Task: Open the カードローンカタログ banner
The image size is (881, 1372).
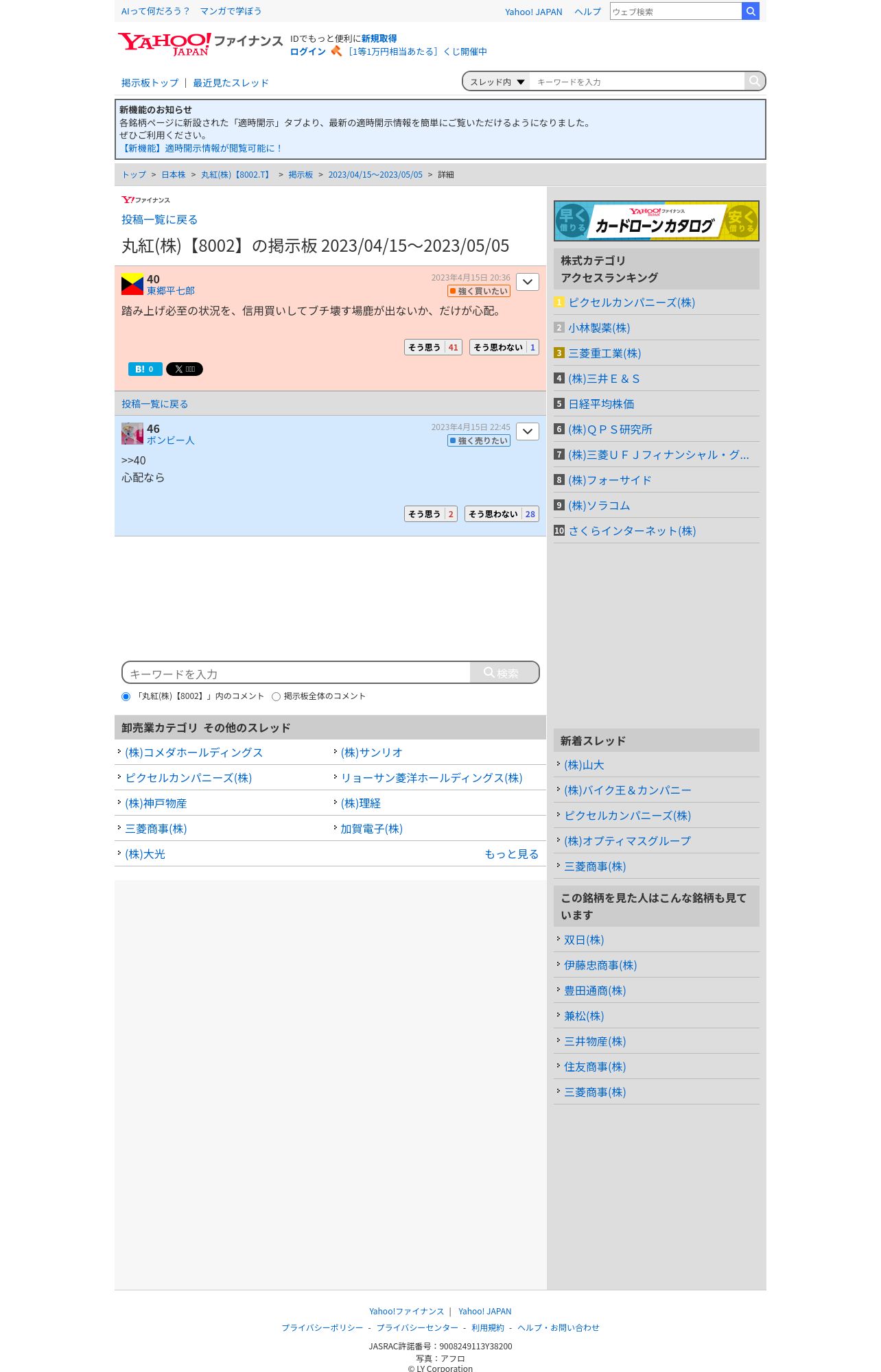Action: click(657, 221)
